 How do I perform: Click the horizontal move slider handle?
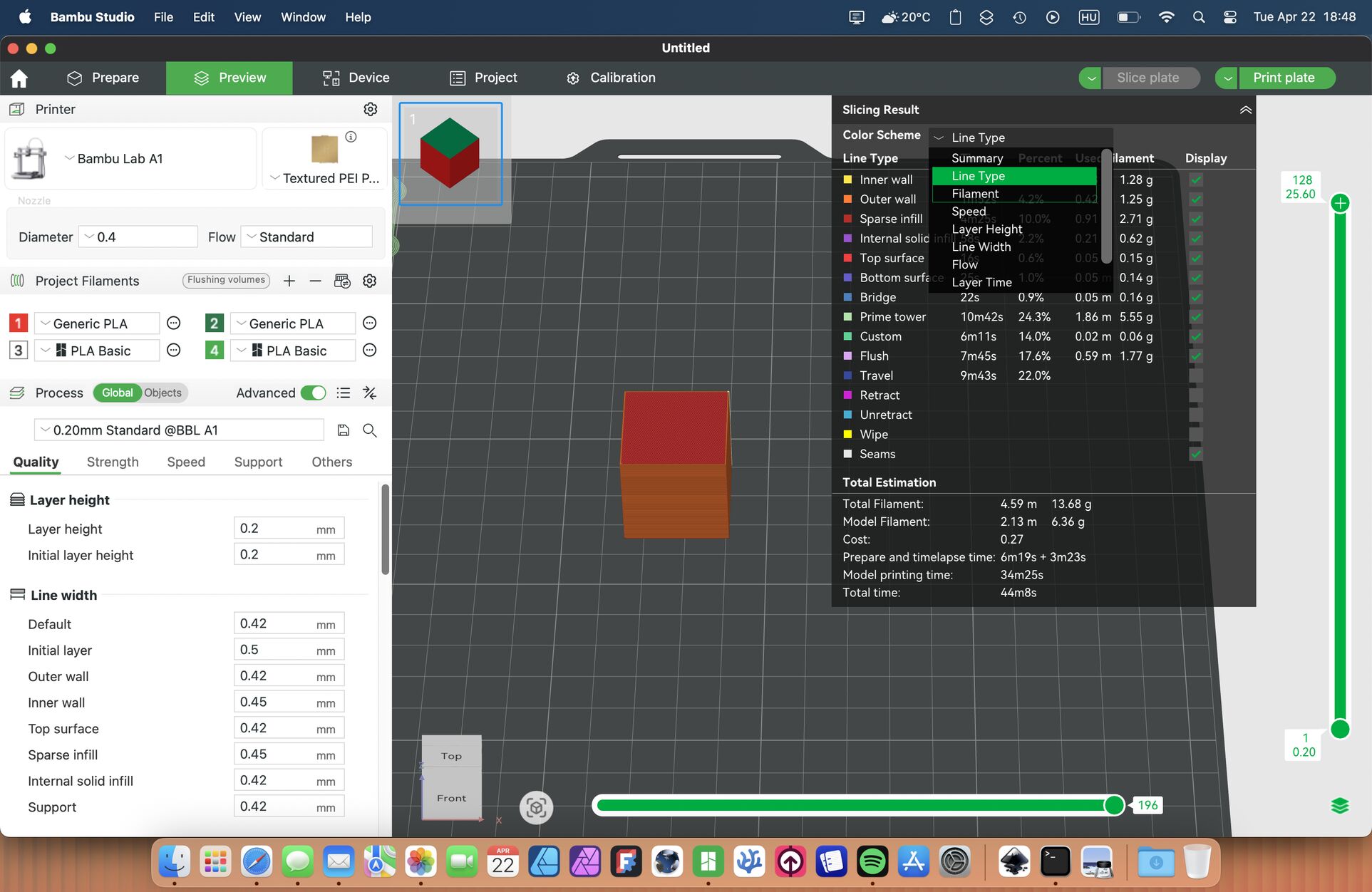click(1114, 805)
